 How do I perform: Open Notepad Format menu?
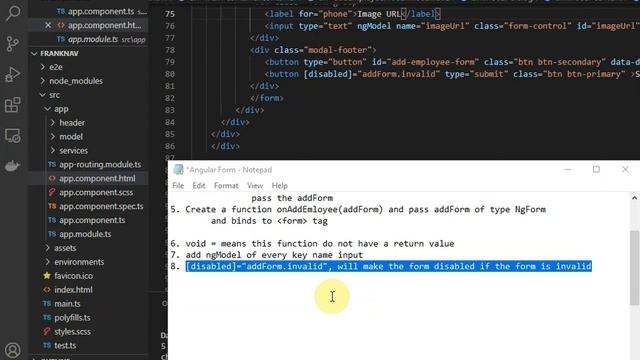226,185
